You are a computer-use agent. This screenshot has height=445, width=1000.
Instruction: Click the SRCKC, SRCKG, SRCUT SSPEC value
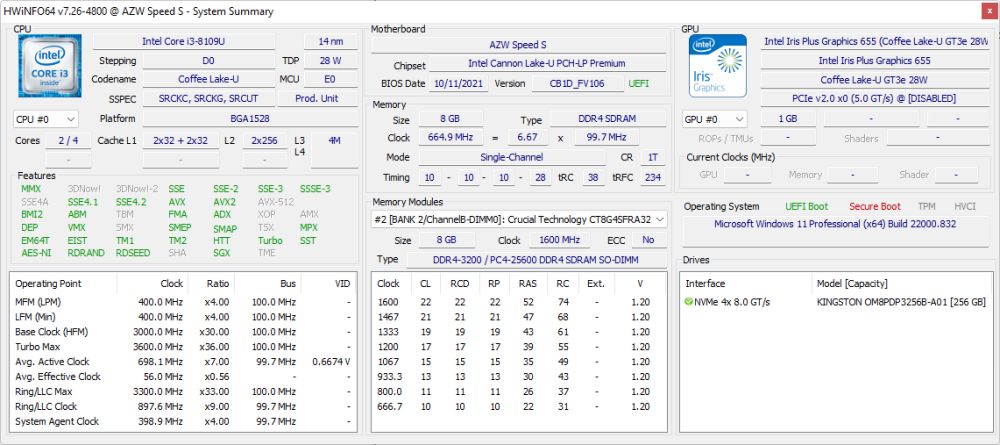click(x=209, y=98)
